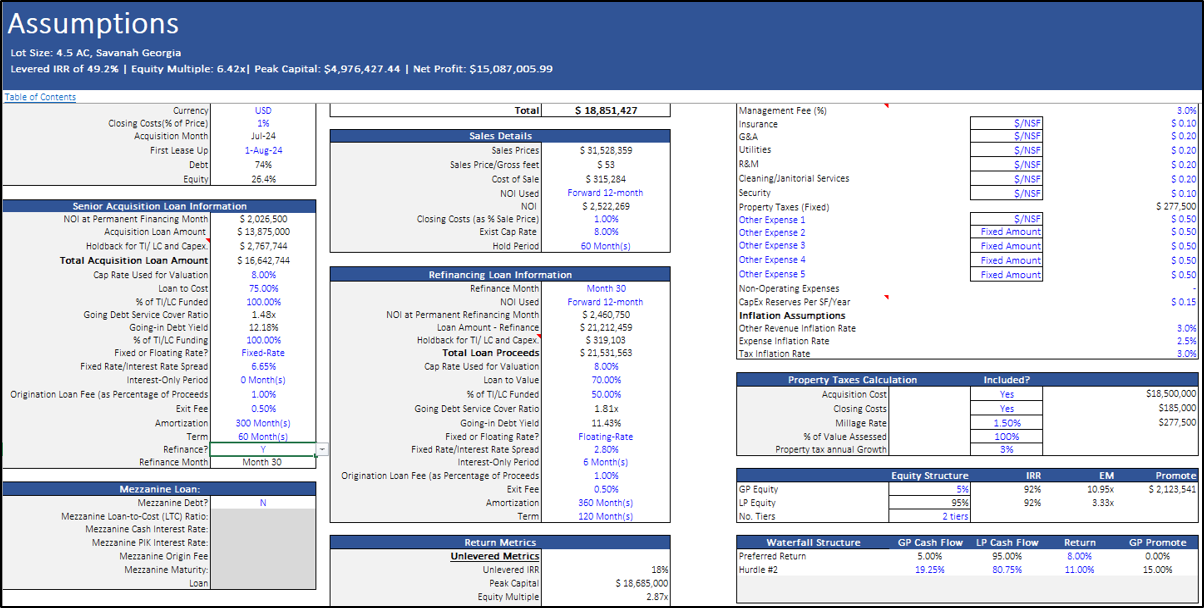Select the Sales Details NOI value $ 2,522,269
Viewport: 1204px width, 608px height.
point(606,206)
